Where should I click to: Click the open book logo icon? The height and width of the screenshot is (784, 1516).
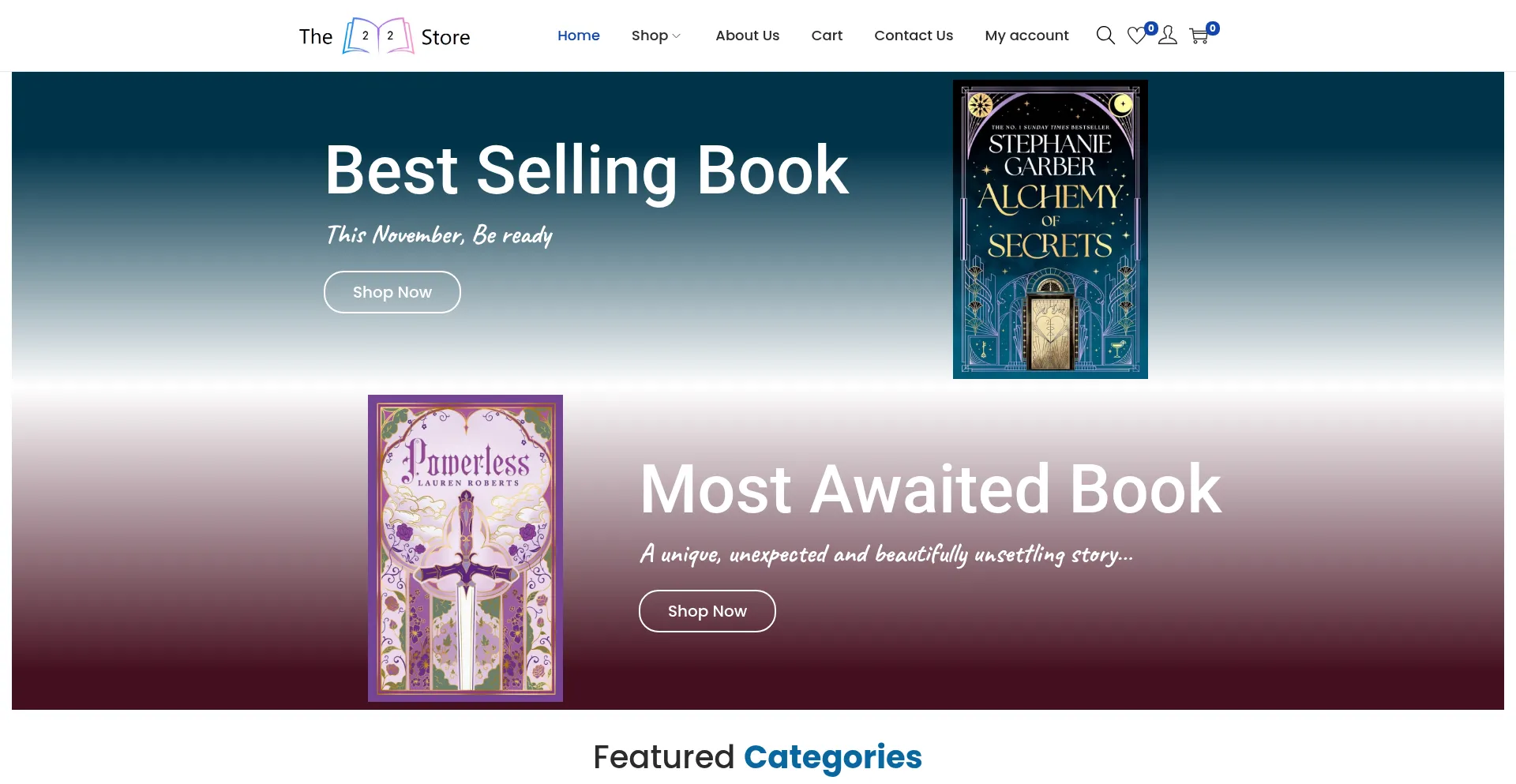377,36
